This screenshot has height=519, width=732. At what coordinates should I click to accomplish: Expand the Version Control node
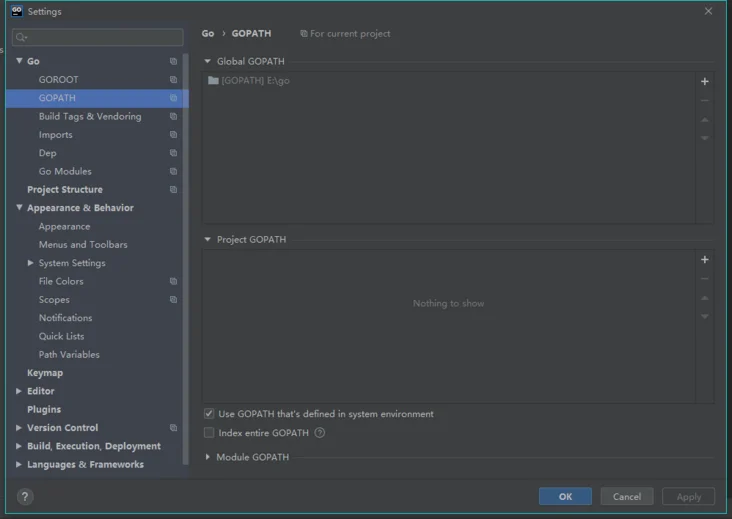(19, 428)
